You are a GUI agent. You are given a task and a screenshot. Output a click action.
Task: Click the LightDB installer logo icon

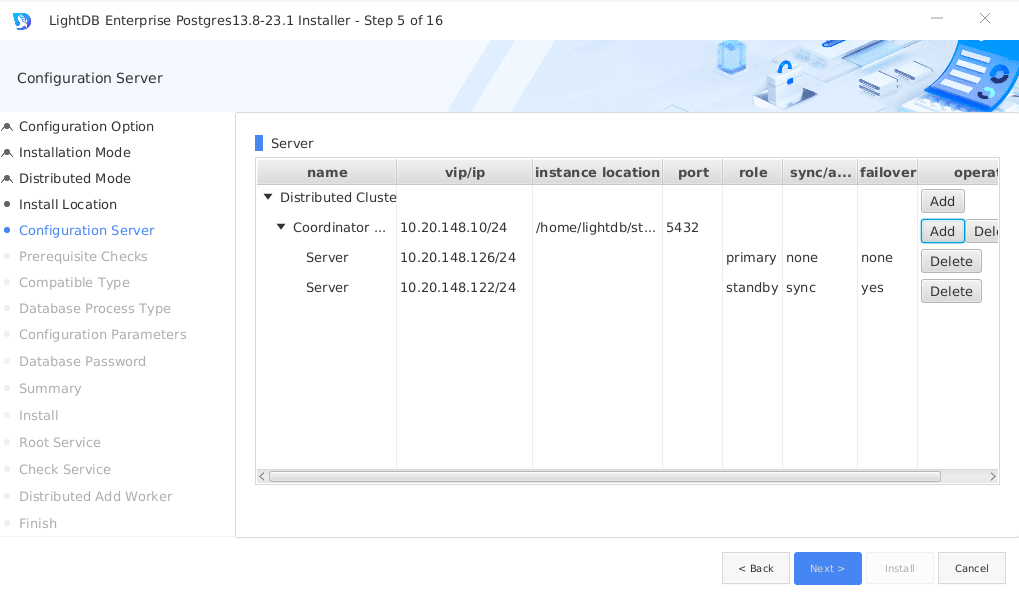[x=21, y=21]
